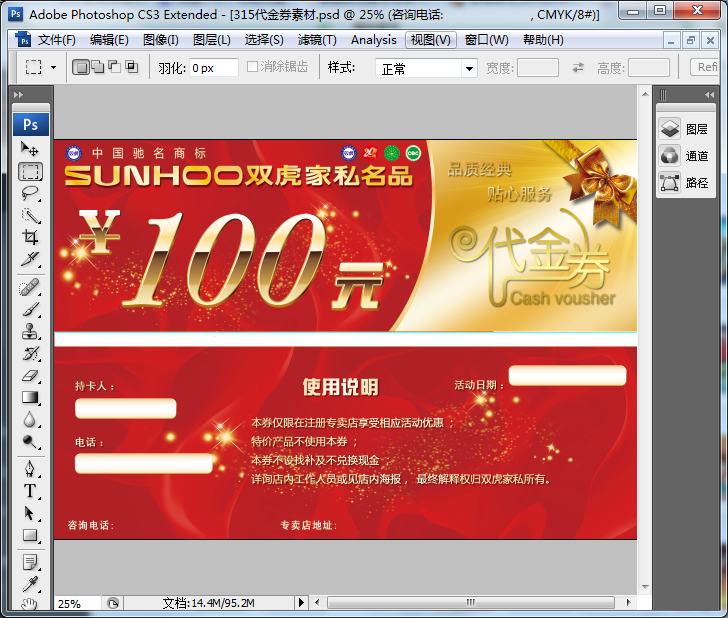Minimize the document window in menu bar
The height and width of the screenshot is (618, 728).
coord(671,40)
